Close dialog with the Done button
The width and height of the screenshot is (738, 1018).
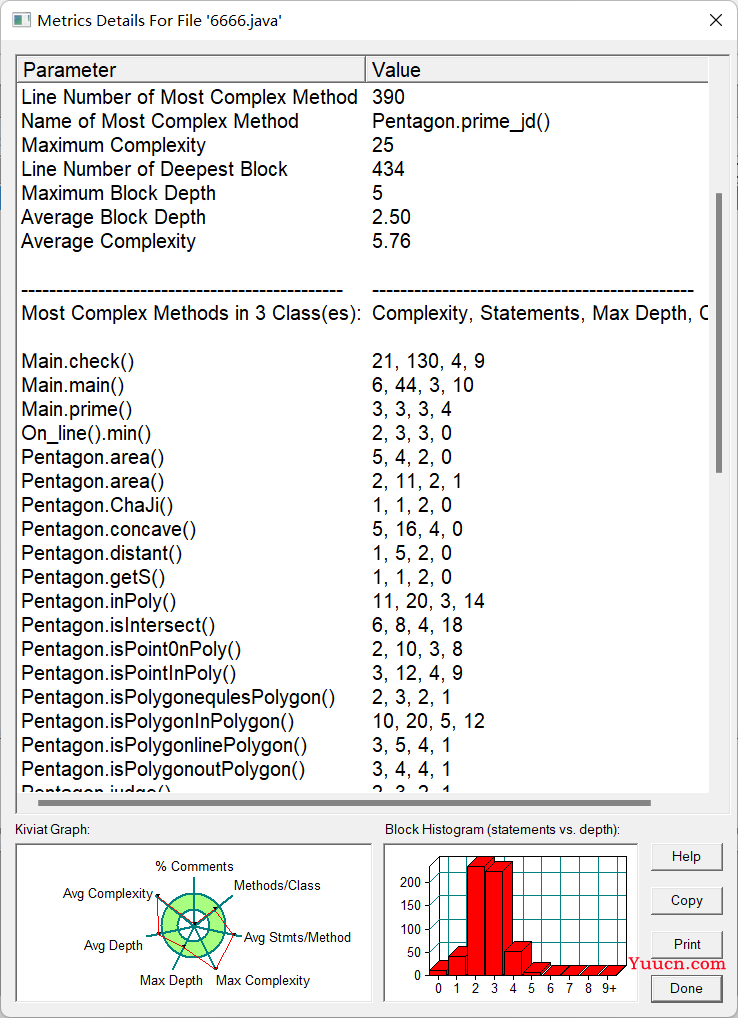point(686,988)
